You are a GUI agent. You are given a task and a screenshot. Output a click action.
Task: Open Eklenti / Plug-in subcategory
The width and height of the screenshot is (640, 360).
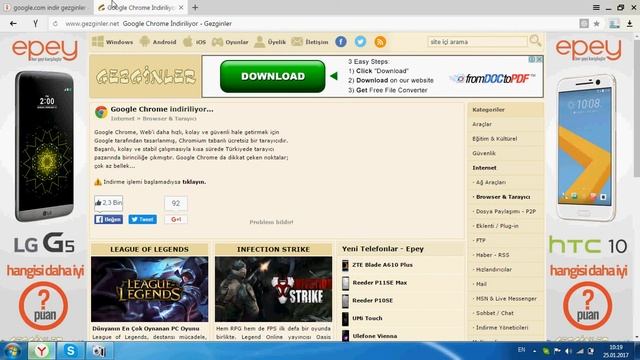497,226
